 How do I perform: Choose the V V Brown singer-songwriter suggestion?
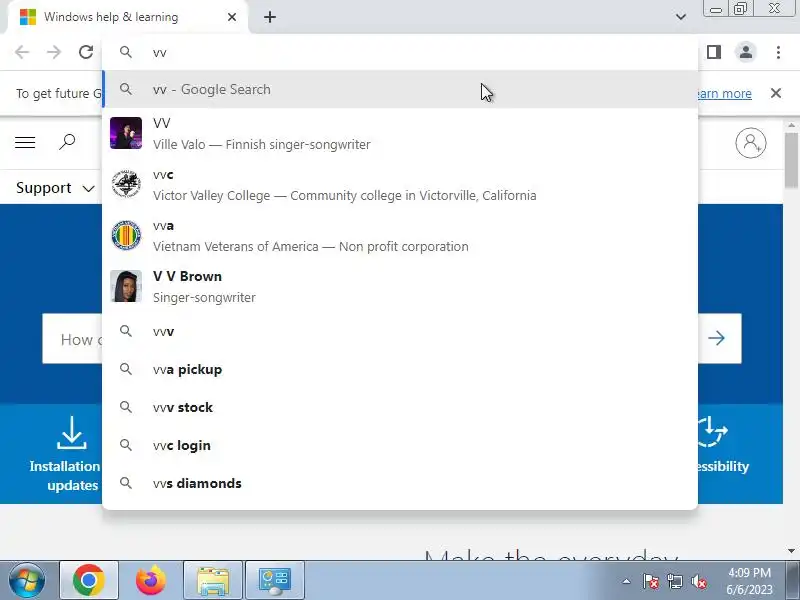click(400, 286)
